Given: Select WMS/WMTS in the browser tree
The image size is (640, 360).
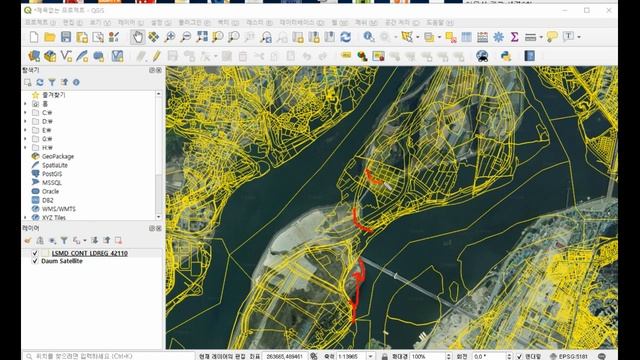Looking at the screenshot, I should [58, 209].
